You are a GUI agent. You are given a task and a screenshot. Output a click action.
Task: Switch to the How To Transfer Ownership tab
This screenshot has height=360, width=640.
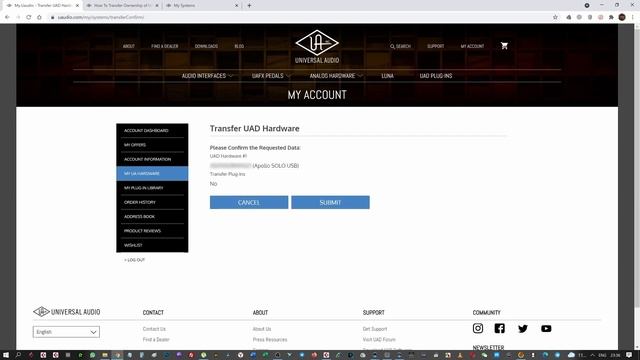coord(122,6)
